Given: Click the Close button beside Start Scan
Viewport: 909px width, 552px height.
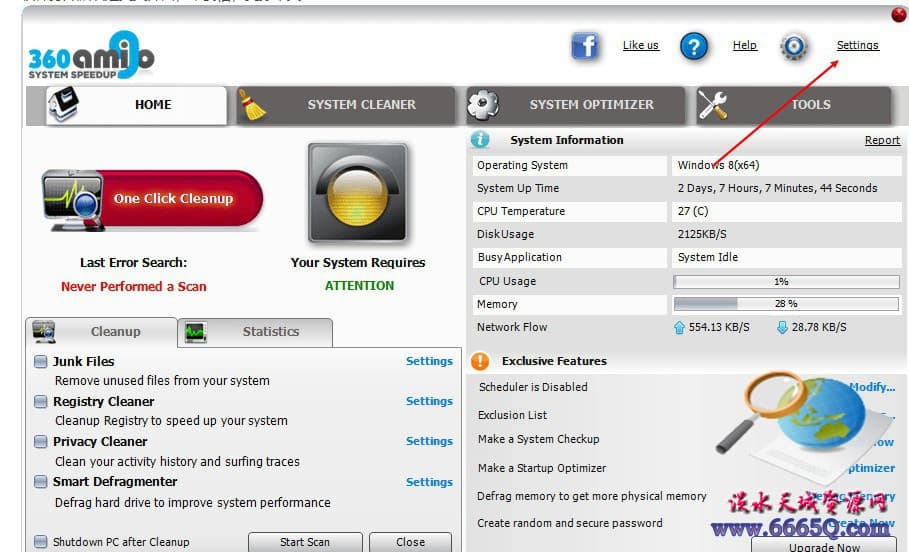Looking at the screenshot, I should pos(410,542).
